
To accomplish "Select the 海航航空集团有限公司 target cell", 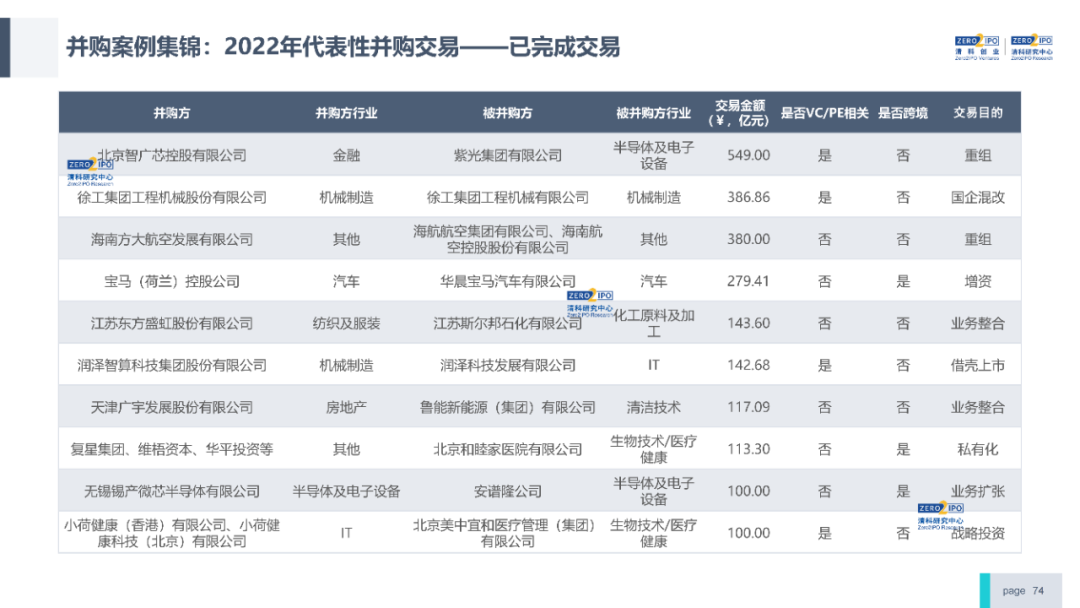I will [508, 240].
